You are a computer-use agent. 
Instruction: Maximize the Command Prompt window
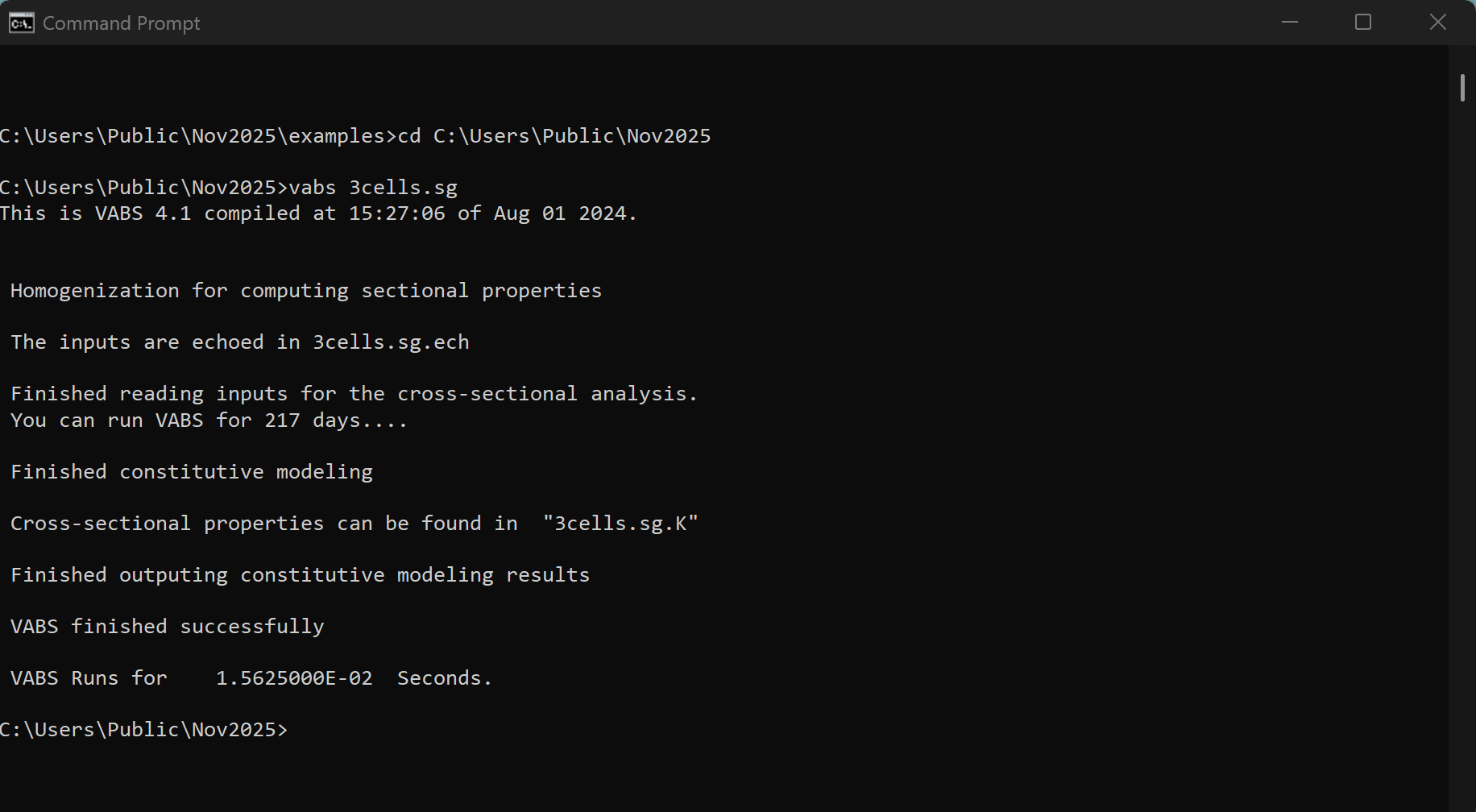[x=1363, y=23]
